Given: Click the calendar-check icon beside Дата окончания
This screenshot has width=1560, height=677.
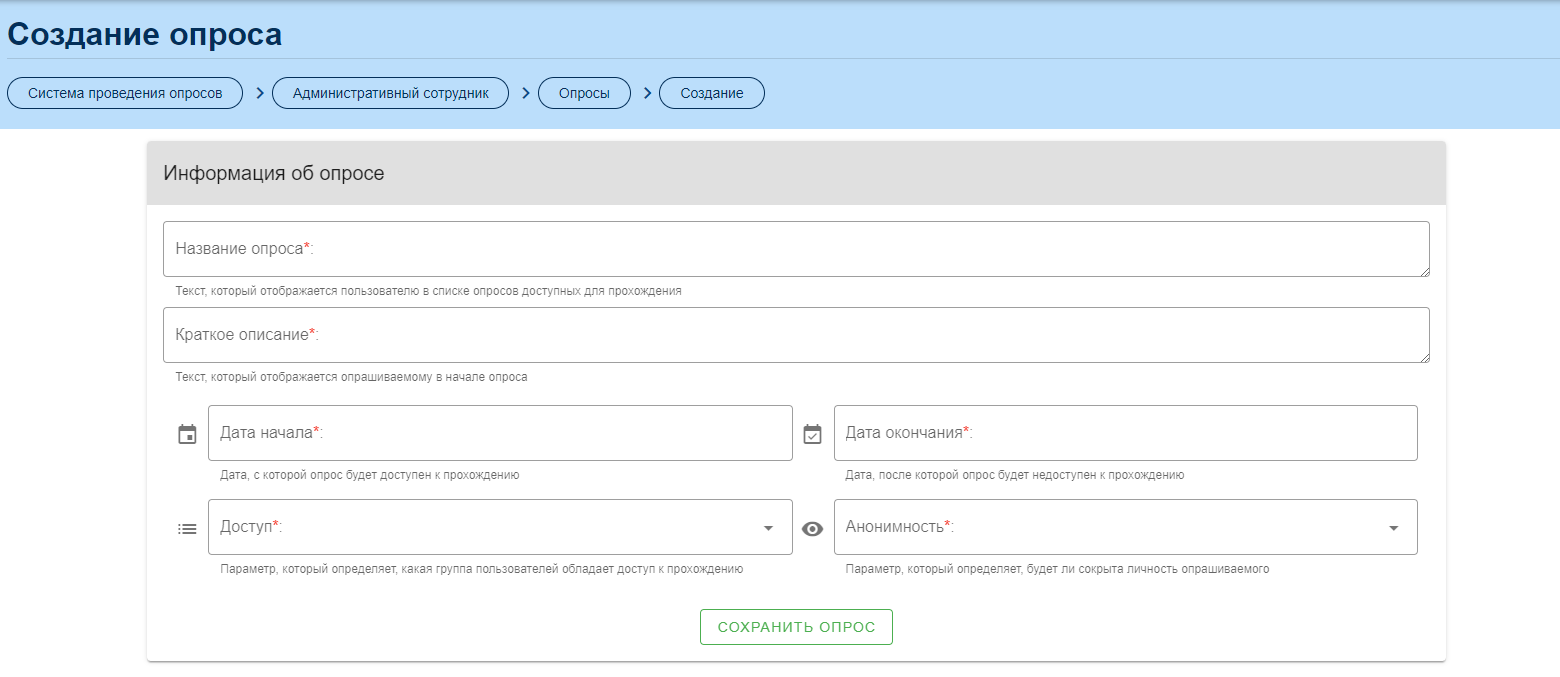Looking at the screenshot, I should click(813, 434).
